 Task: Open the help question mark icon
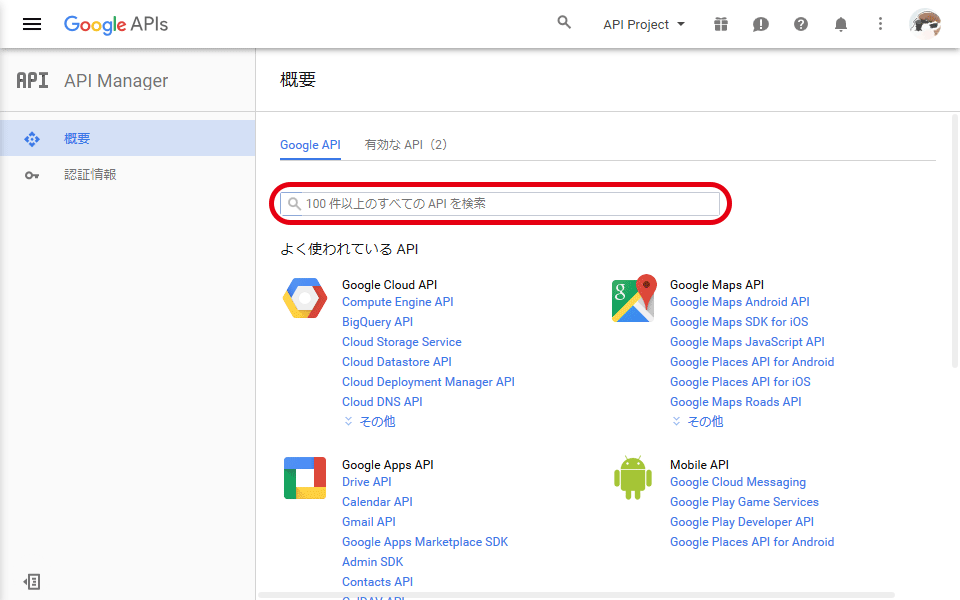801,24
